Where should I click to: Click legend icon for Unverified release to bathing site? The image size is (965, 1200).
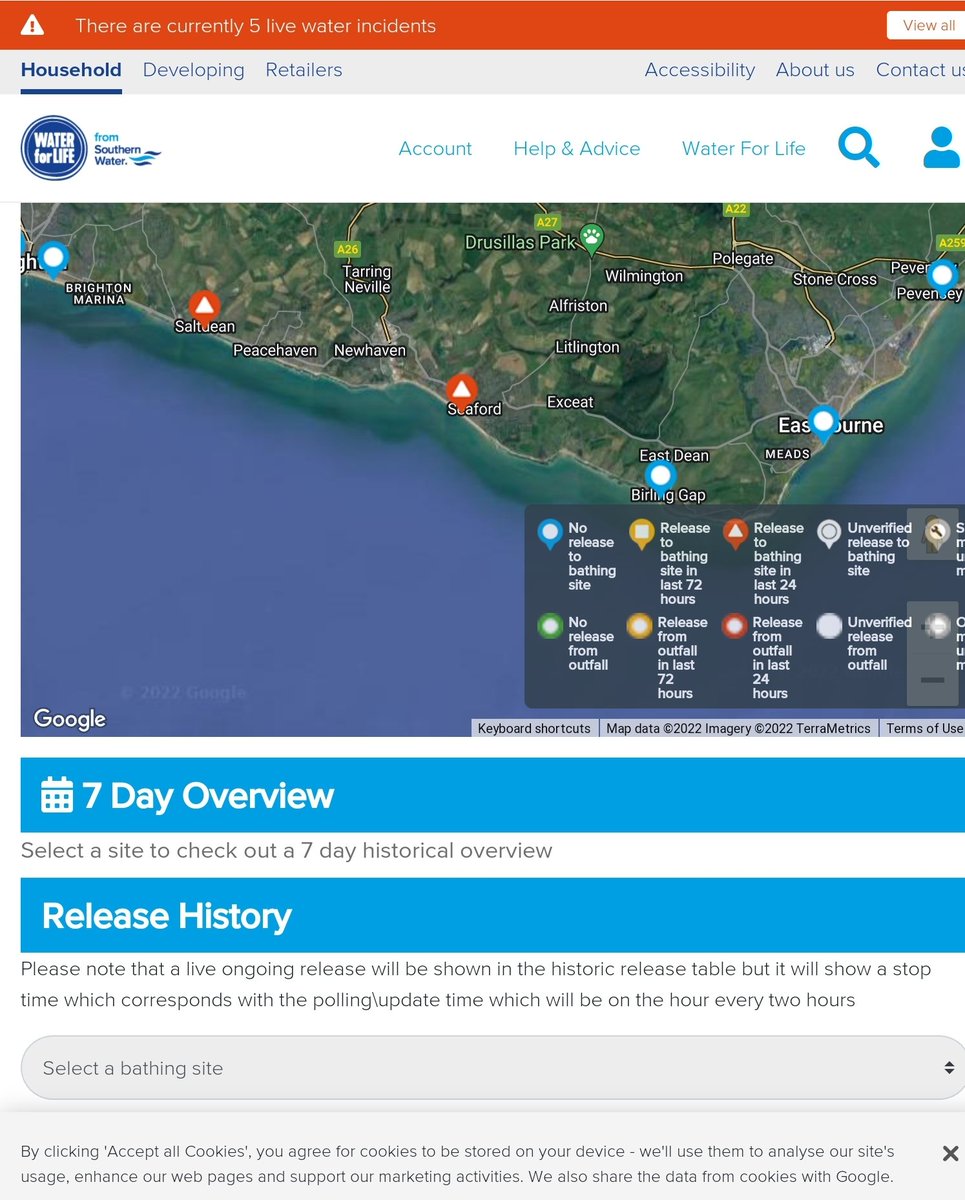[x=829, y=535]
